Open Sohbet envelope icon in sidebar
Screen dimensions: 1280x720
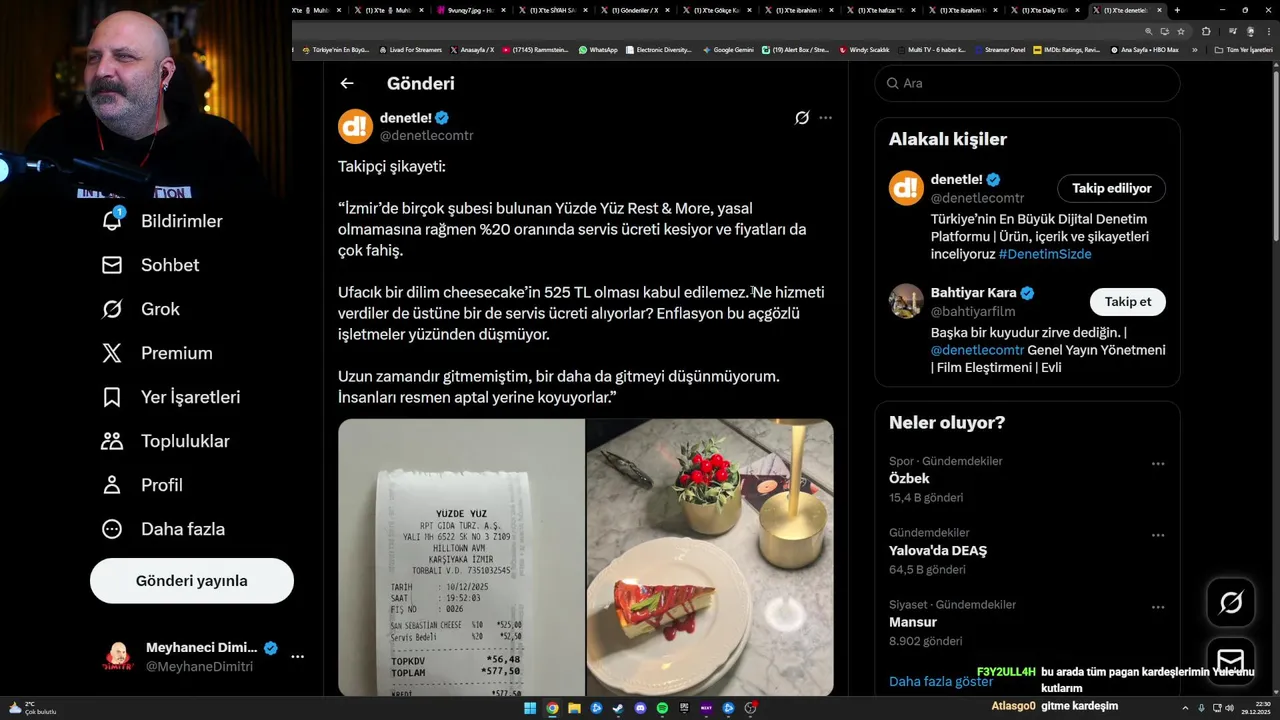(112, 265)
